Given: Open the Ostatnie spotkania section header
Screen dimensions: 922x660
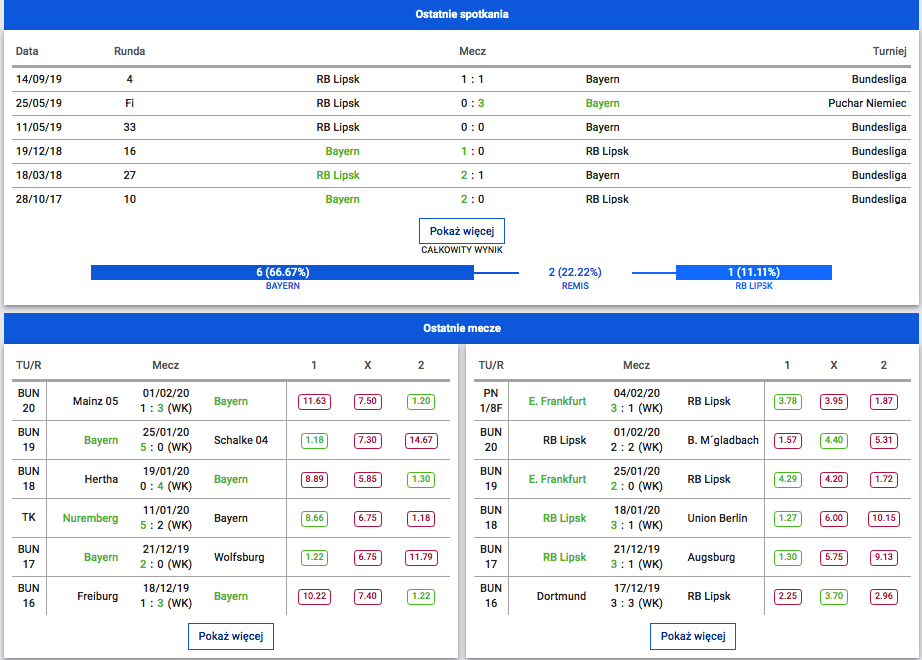Looking at the screenshot, I should pyautogui.click(x=461, y=14).
